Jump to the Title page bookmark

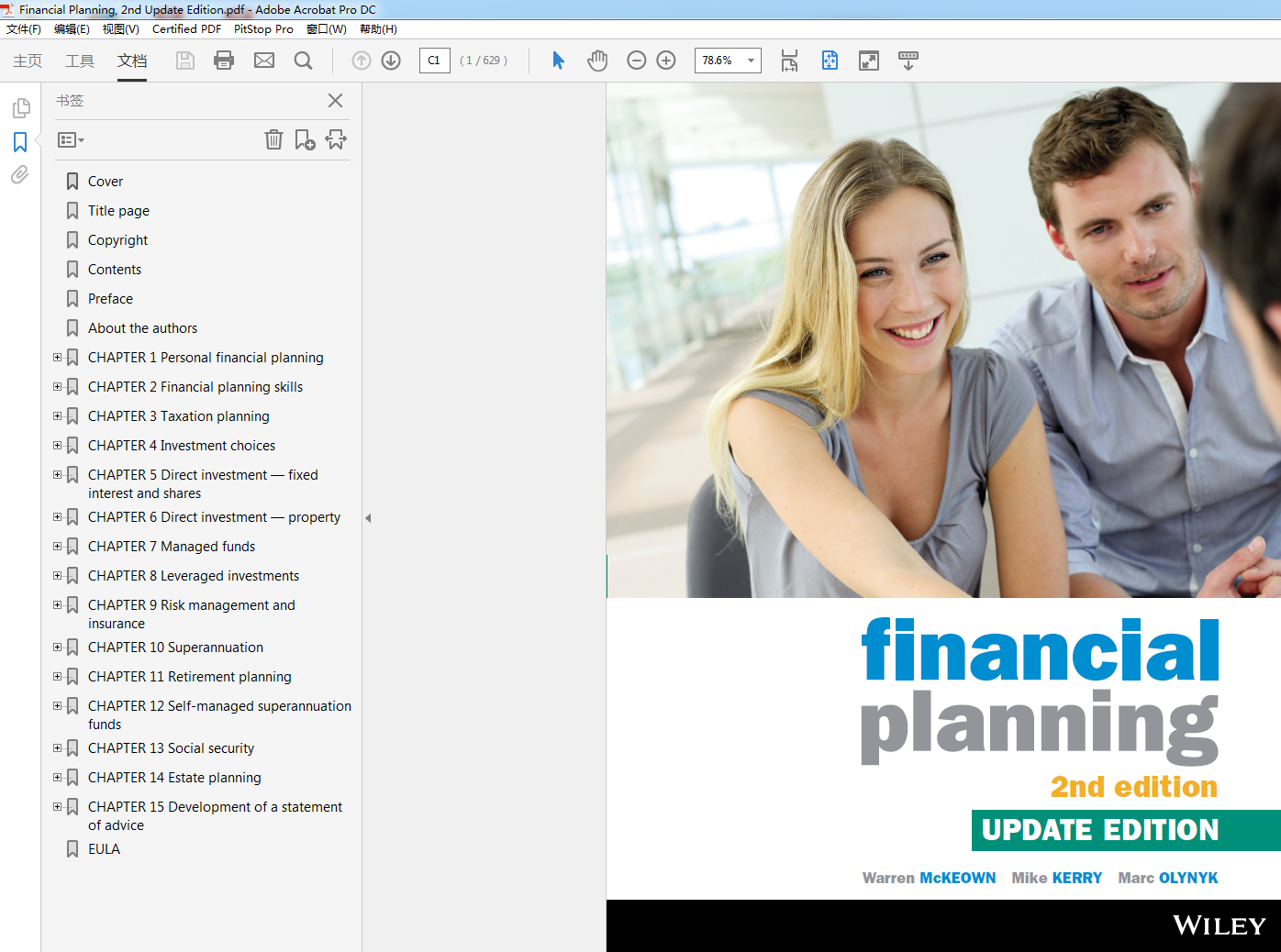click(x=118, y=211)
